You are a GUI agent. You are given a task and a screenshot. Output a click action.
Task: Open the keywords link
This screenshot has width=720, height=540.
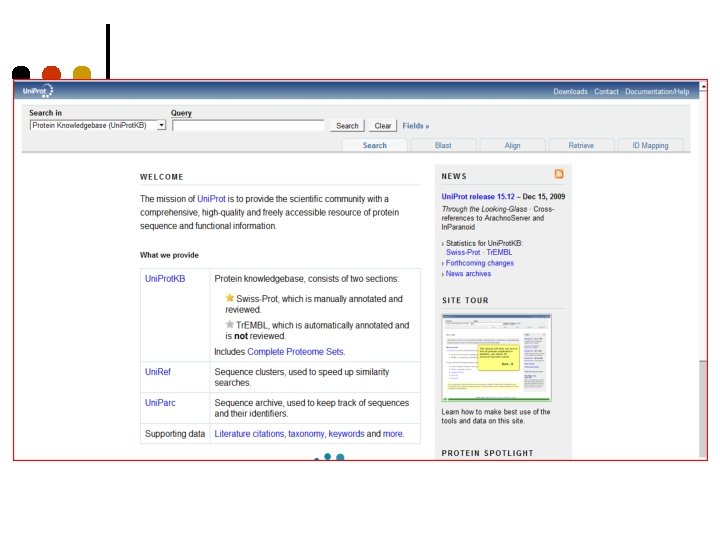(346, 433)
